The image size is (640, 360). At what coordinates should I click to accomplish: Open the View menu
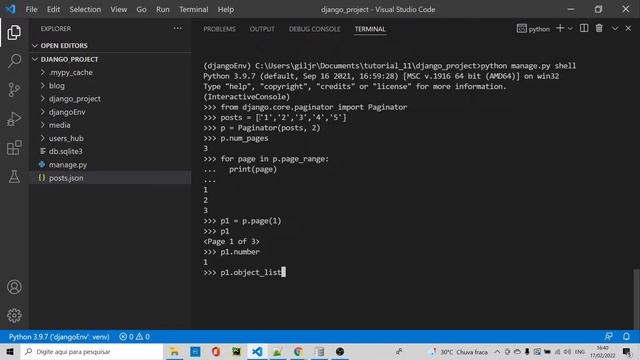point(118,9)
